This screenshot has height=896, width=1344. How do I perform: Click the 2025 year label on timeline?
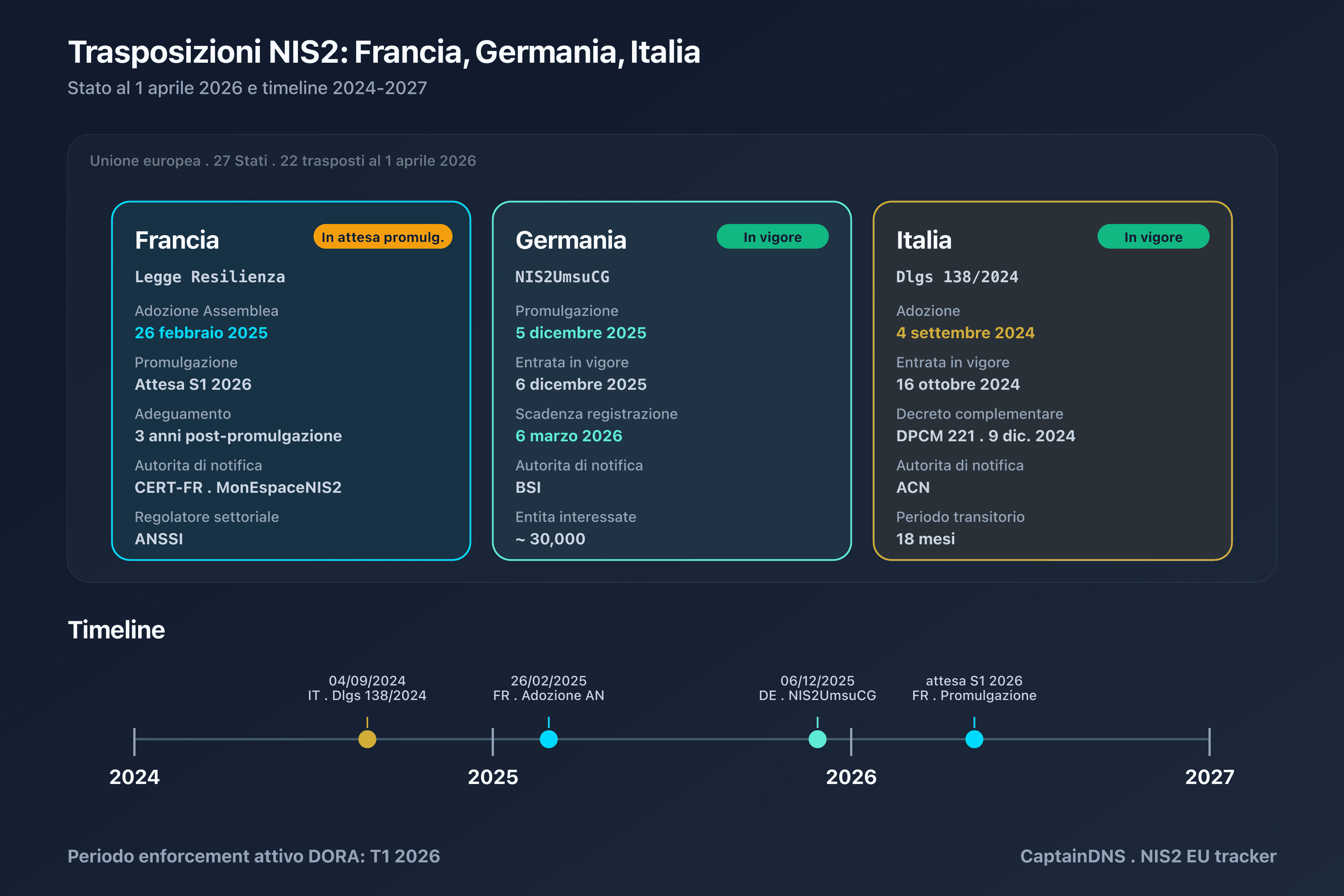492,777
